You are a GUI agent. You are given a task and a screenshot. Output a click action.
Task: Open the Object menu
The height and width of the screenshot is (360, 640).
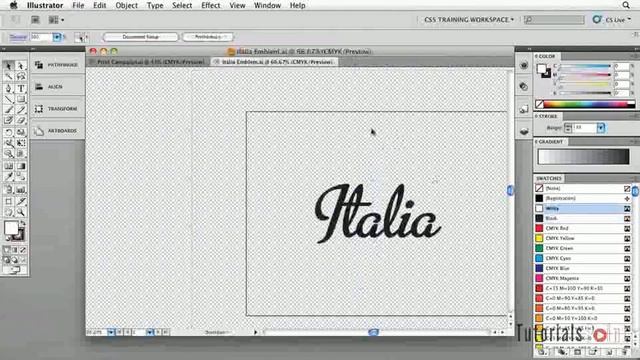click(x=127, y=5)
